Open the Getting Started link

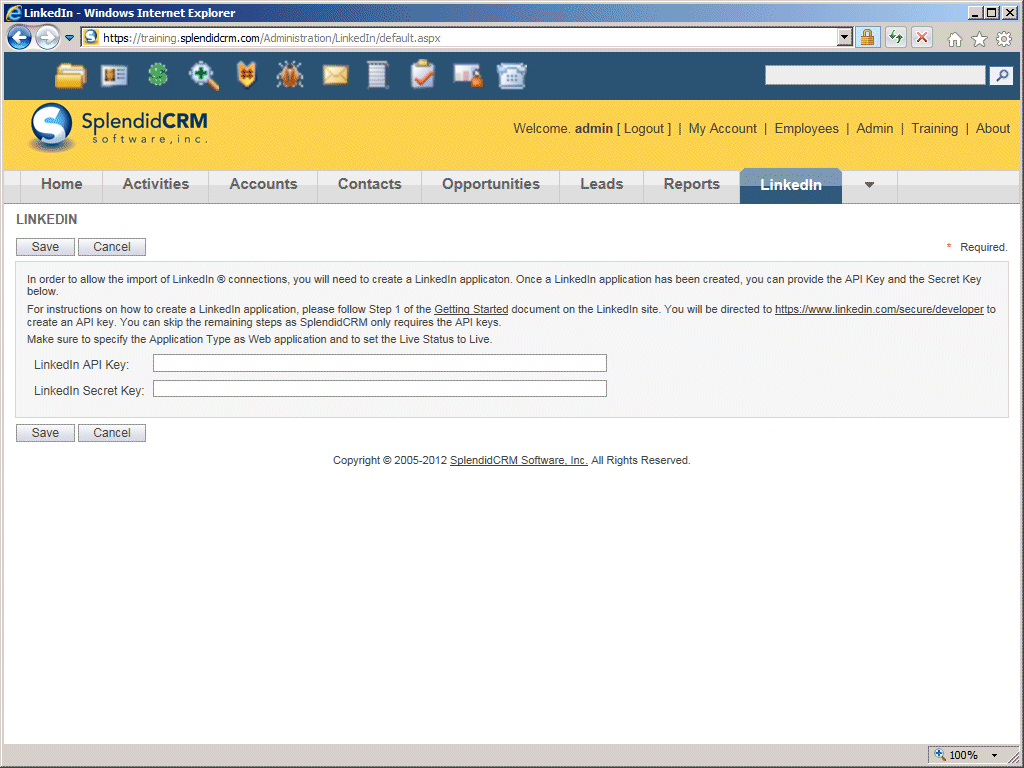(x=471, y=310)
